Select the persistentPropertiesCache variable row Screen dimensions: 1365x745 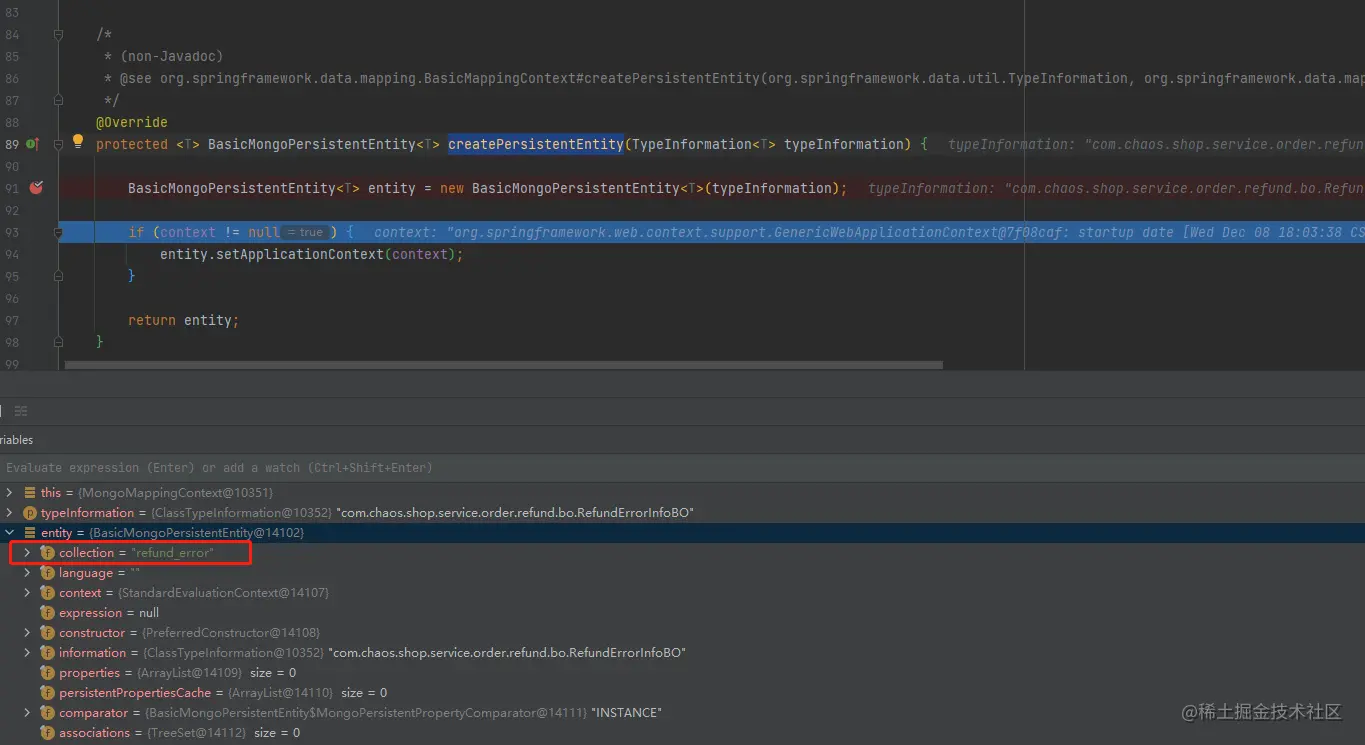click(682, 693)
